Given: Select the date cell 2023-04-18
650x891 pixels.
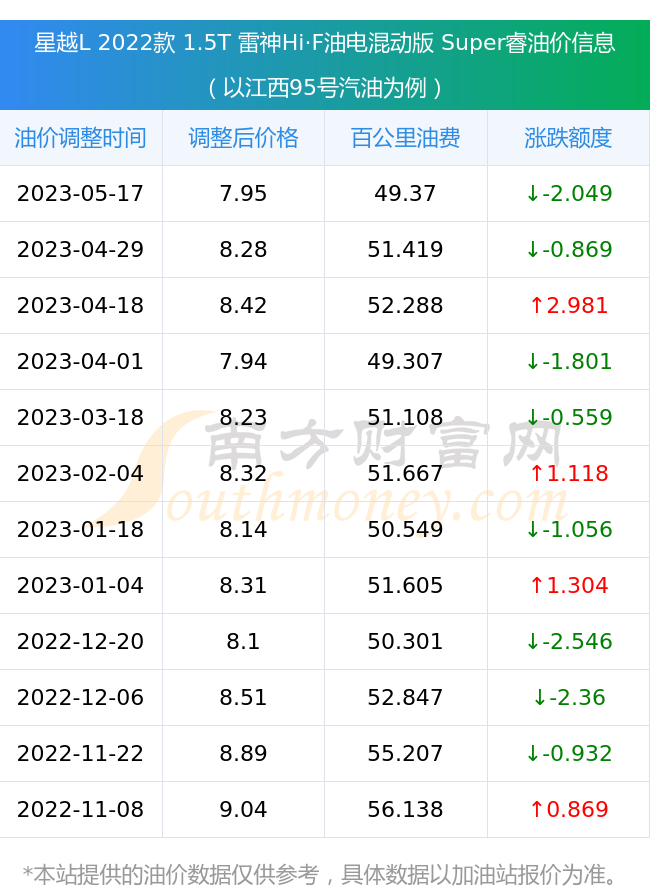Looking at the screenshot, I should tap(81, 305).
